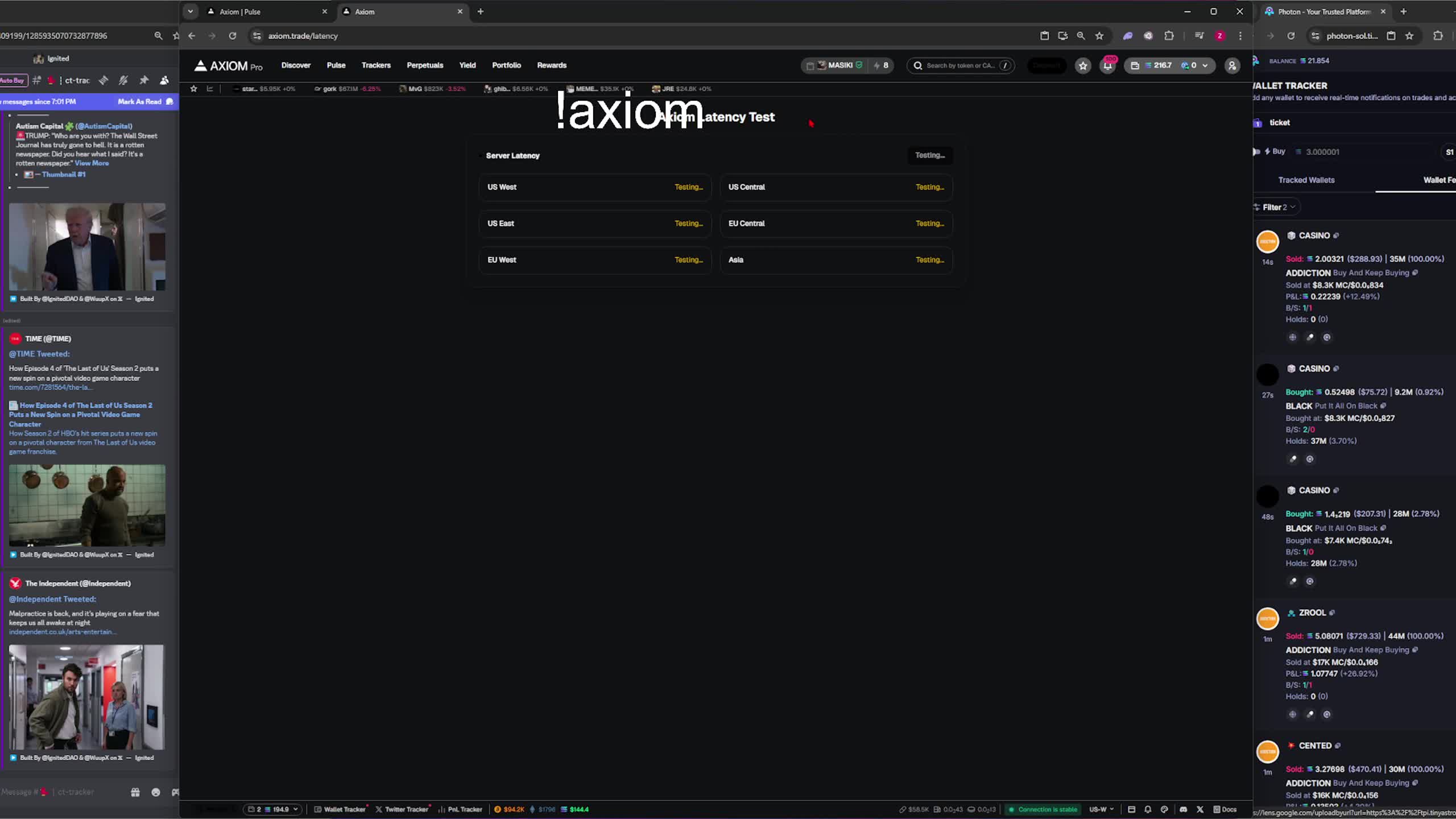Viewport: 1456px width, 819px height.
Task: Open the X (Twitter) icon in bottom bar
Action: pos(1200,809)
